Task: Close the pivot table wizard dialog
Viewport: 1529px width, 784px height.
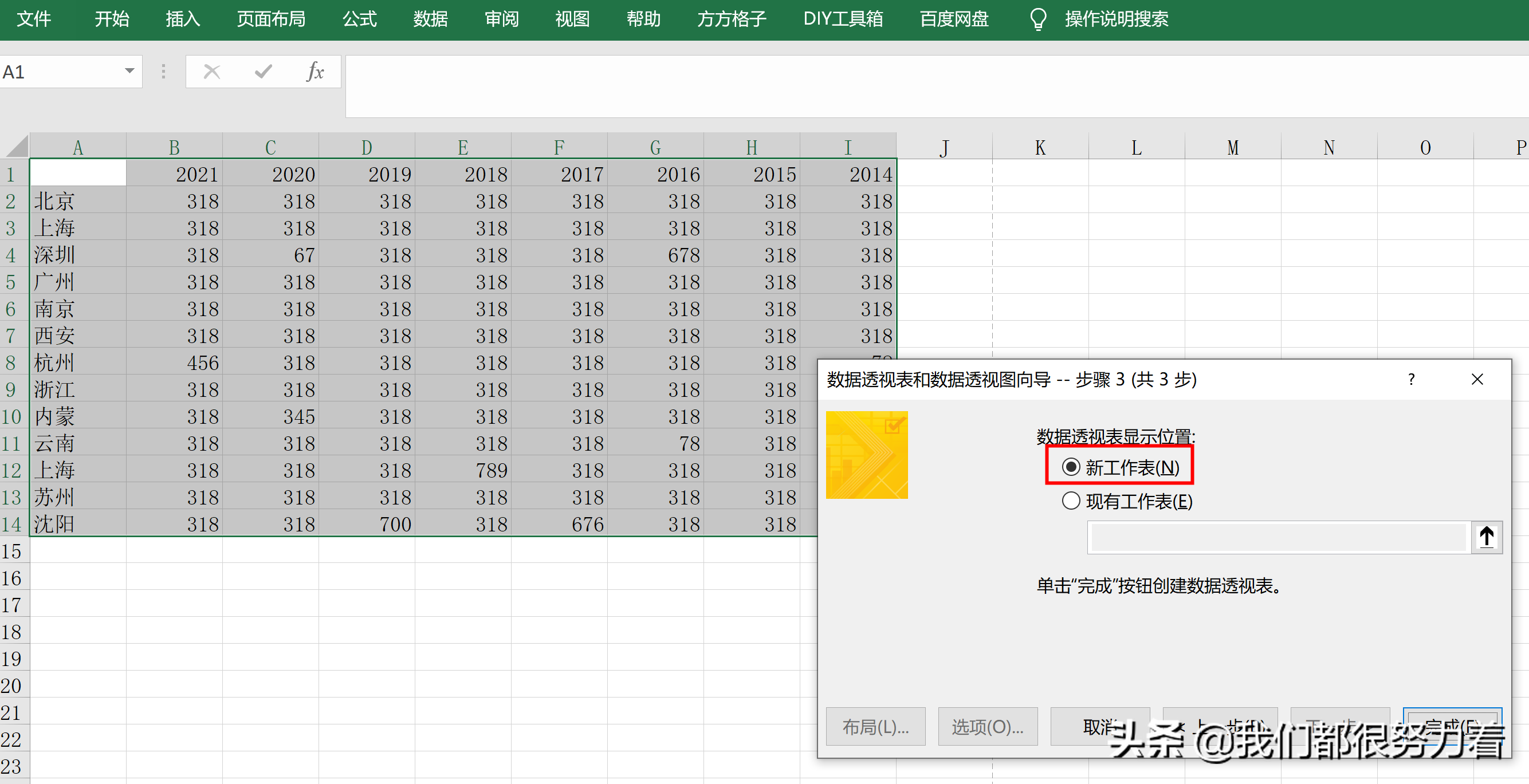Action: tap(1477, 379)
